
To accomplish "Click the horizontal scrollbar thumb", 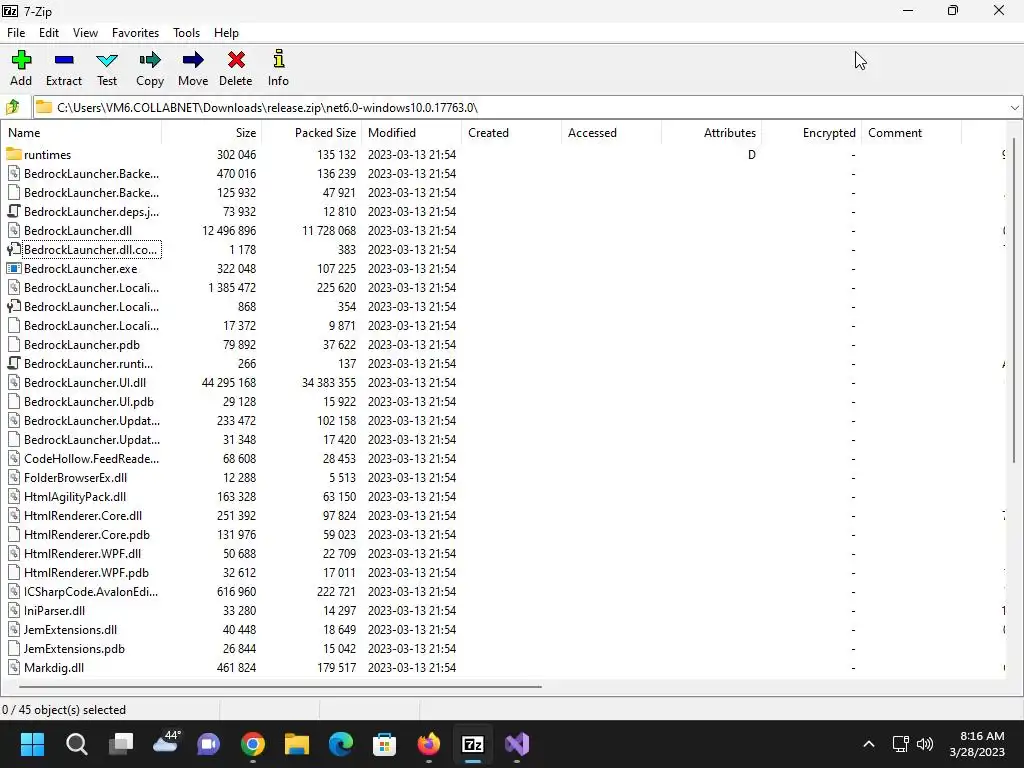I will (280, 686).
